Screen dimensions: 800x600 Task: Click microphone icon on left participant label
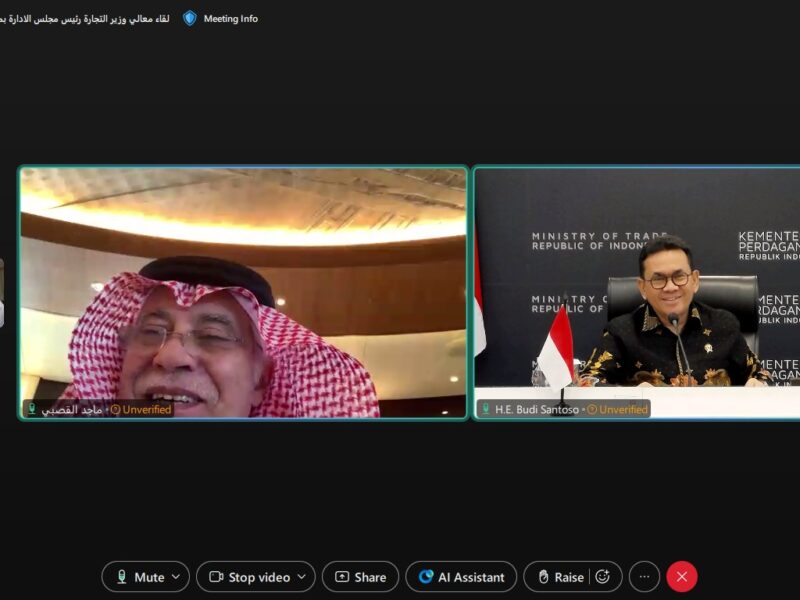[x=32, y=409]
